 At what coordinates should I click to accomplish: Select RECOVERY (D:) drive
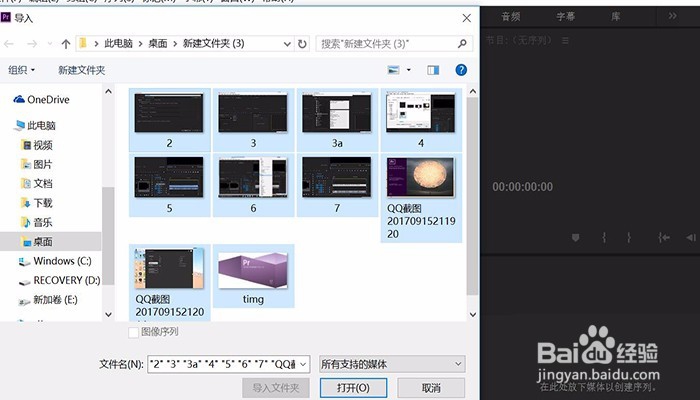(59, 280)
